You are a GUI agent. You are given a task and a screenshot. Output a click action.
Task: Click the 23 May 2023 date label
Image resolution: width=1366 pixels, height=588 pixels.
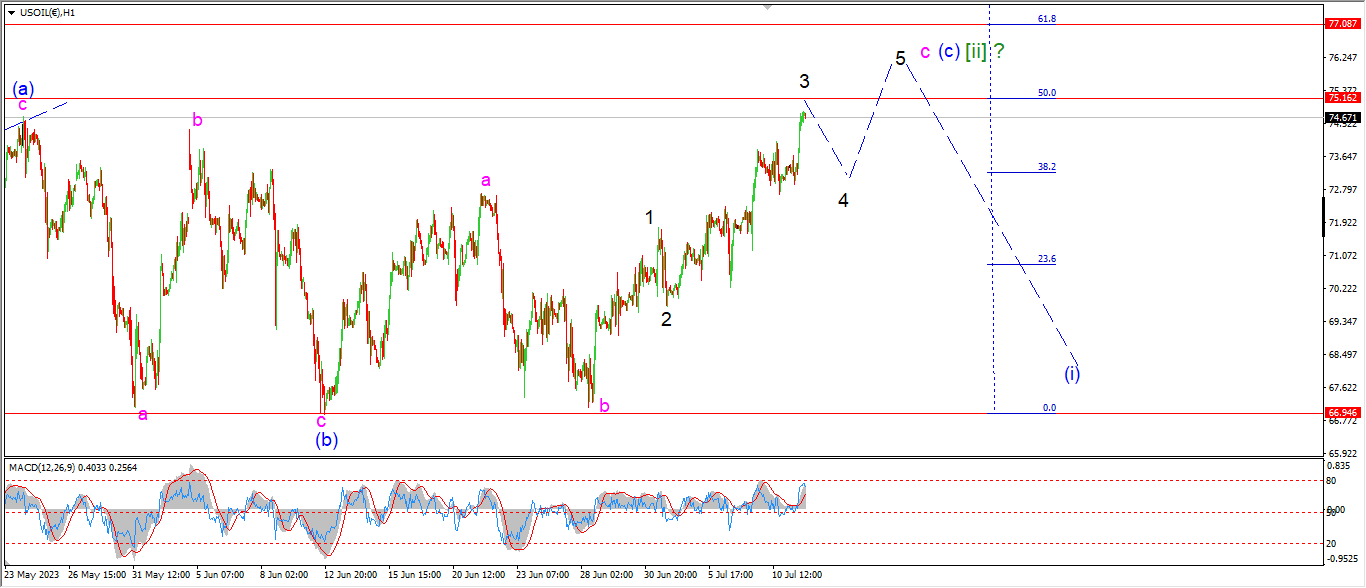[30, 576]
